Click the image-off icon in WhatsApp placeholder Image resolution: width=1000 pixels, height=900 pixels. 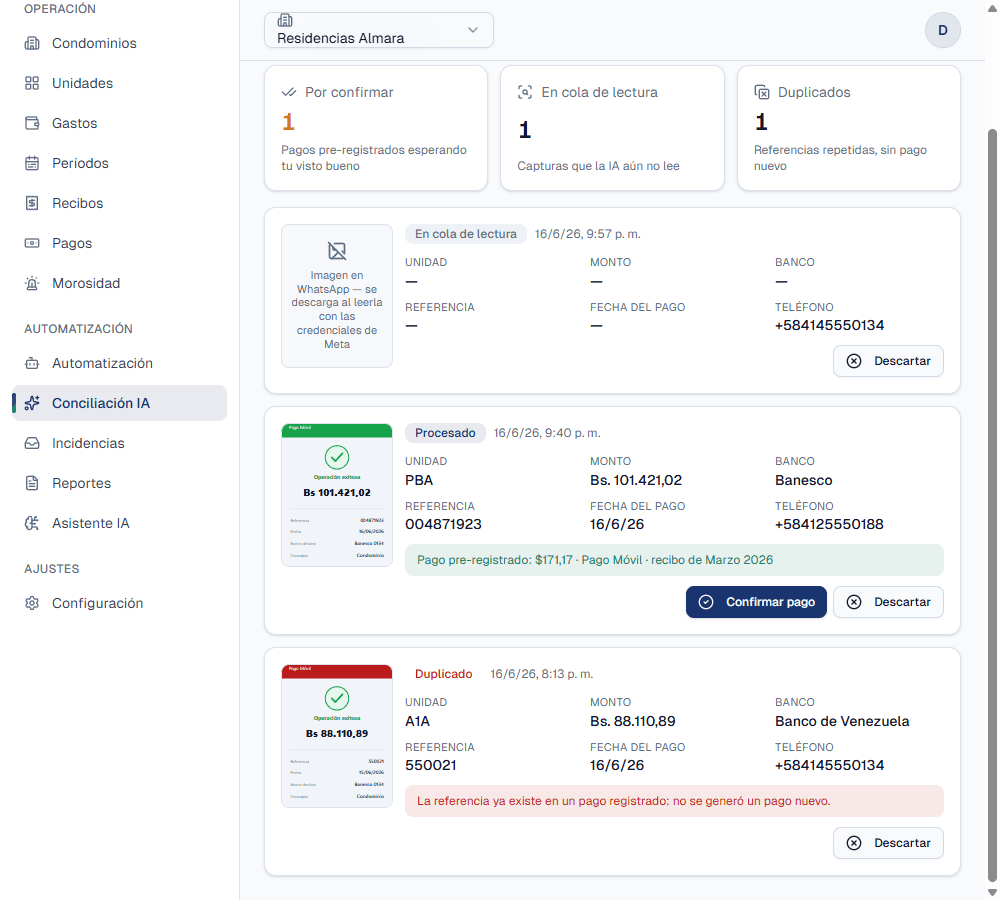[337, 251]
